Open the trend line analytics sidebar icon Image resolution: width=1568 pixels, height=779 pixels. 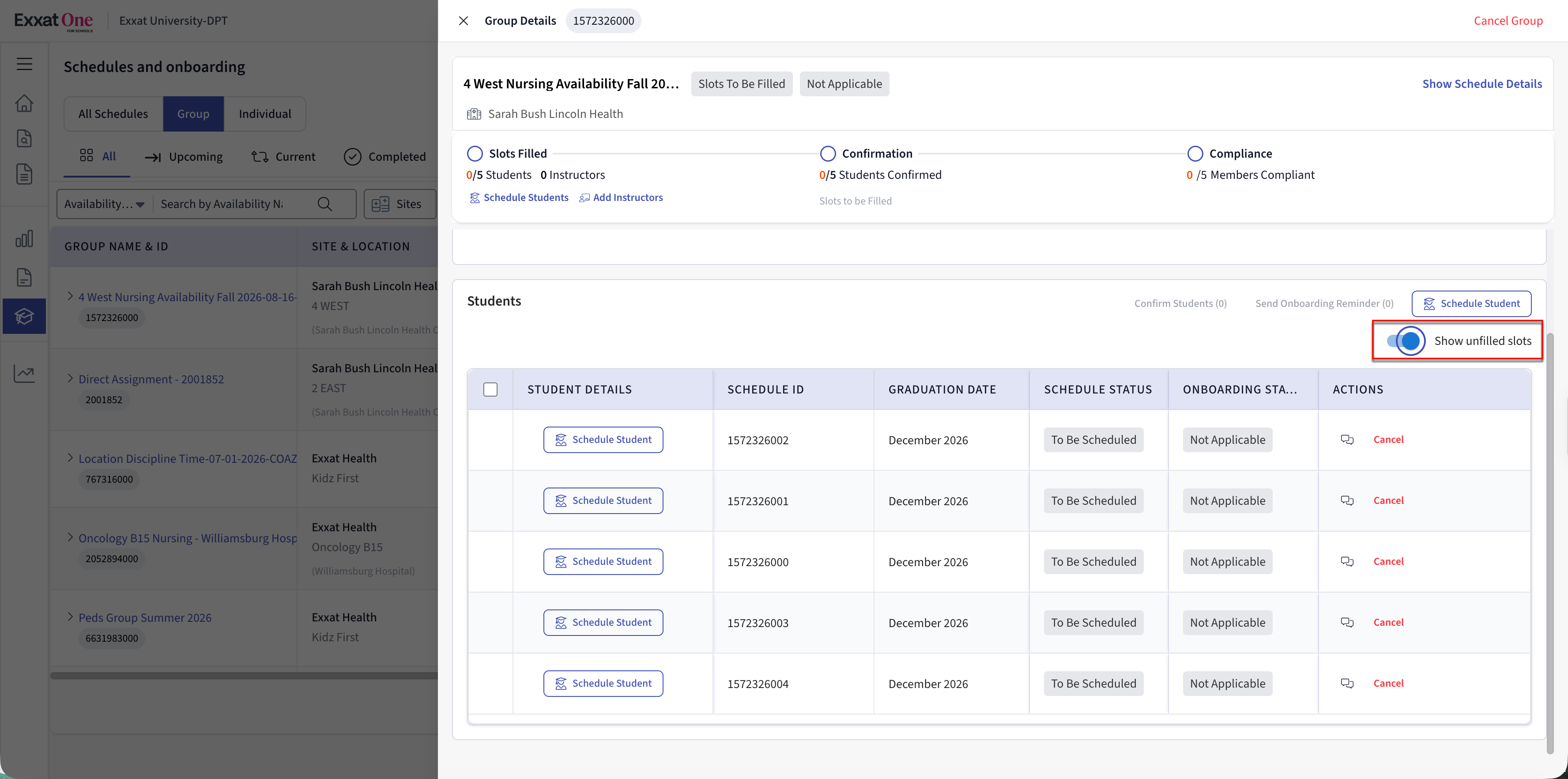point(24,373)
